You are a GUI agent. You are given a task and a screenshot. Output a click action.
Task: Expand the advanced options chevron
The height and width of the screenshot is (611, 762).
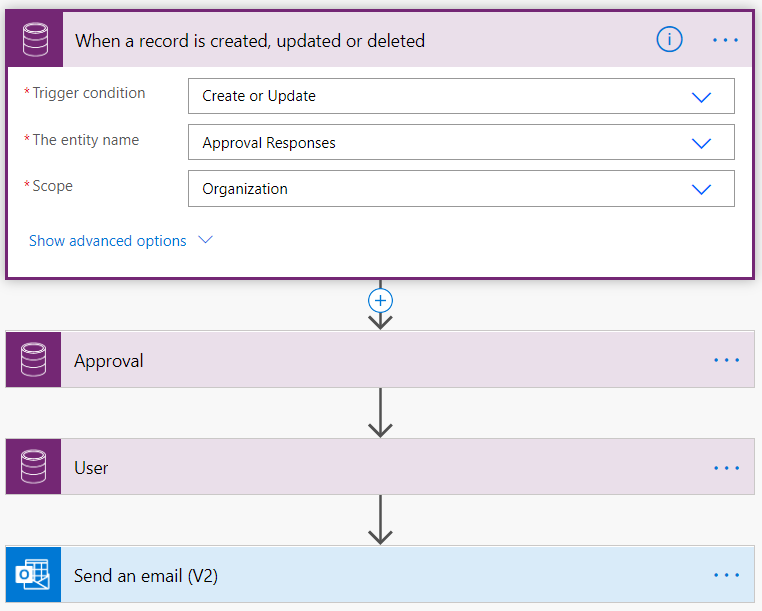(206, 240)
